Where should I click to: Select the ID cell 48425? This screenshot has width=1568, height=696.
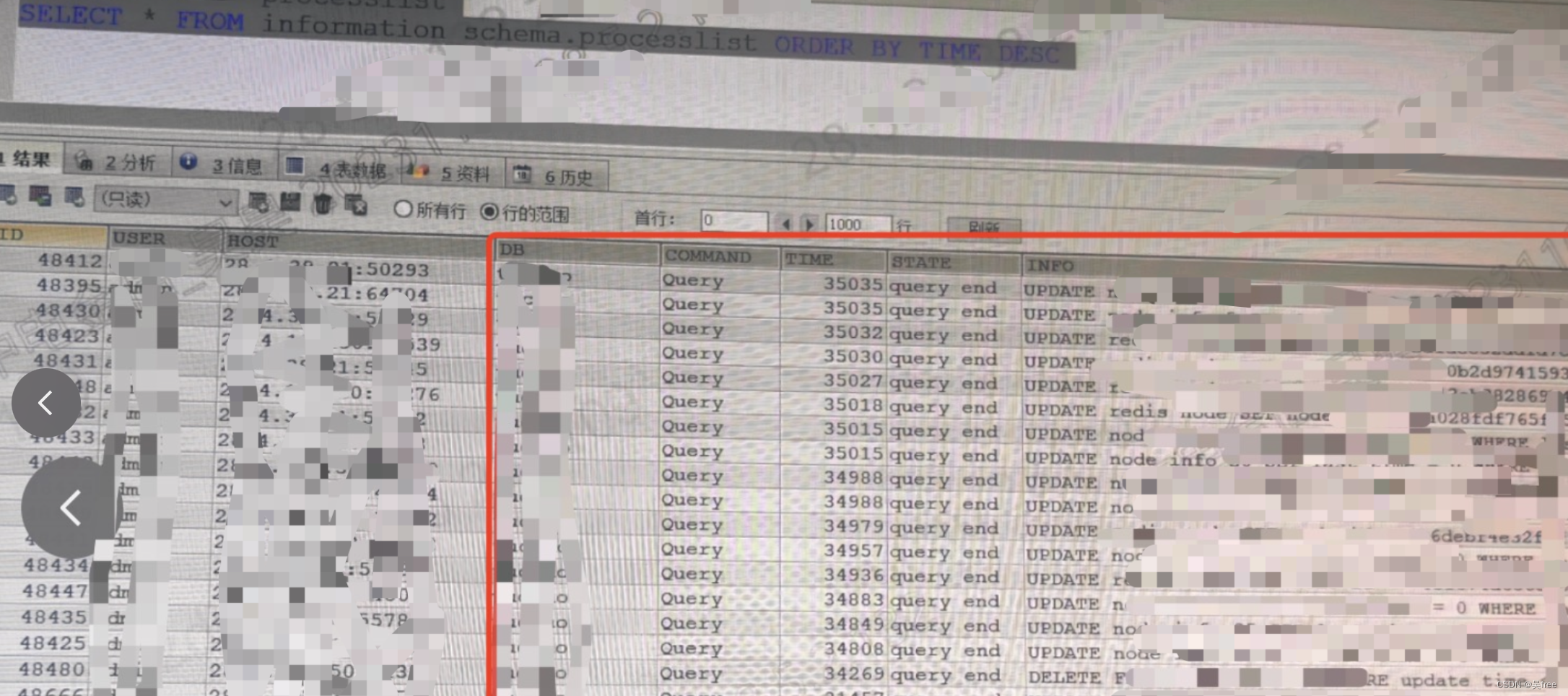click(53, 643)
